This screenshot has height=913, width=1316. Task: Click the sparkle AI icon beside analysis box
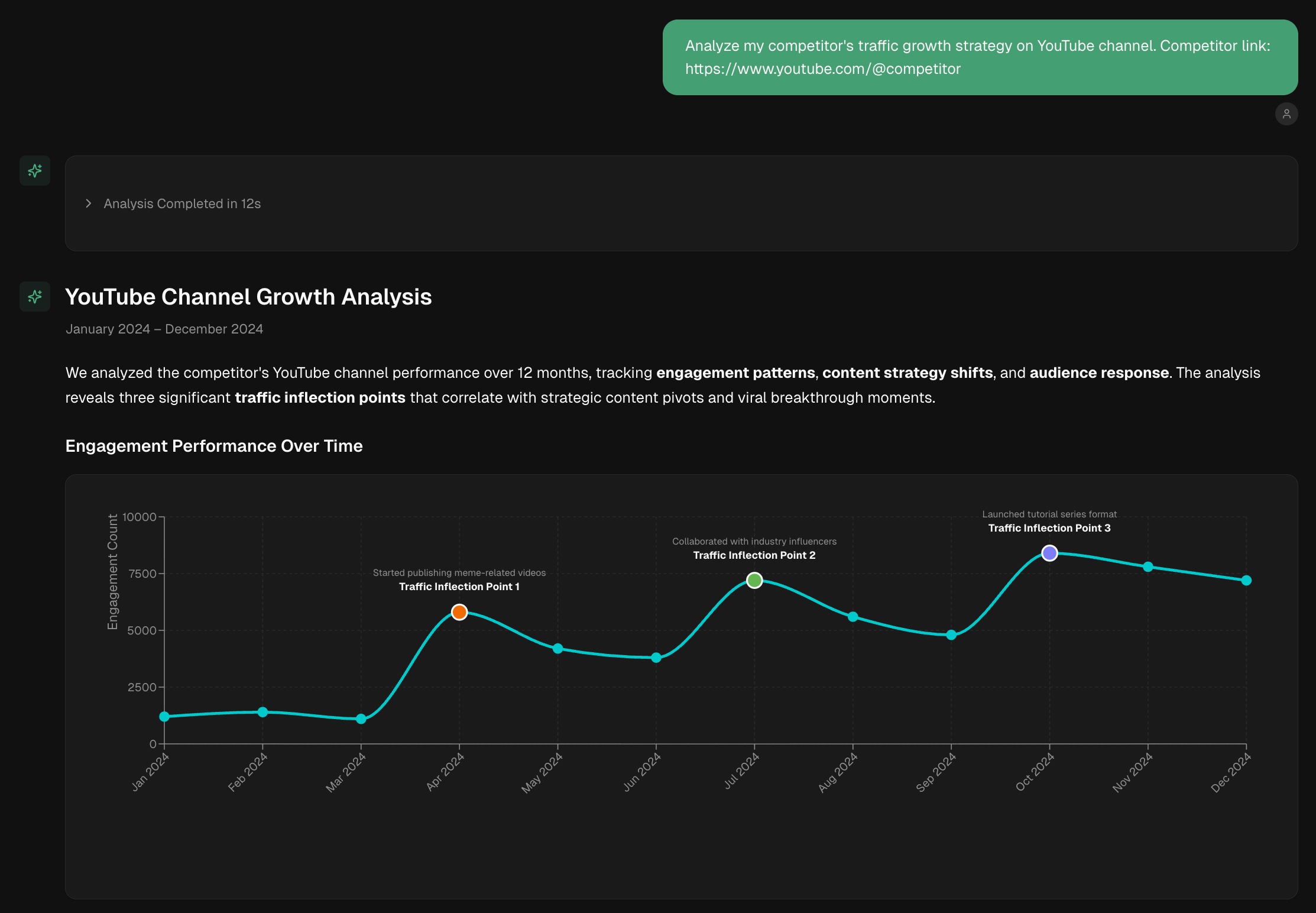pos(35,171)
